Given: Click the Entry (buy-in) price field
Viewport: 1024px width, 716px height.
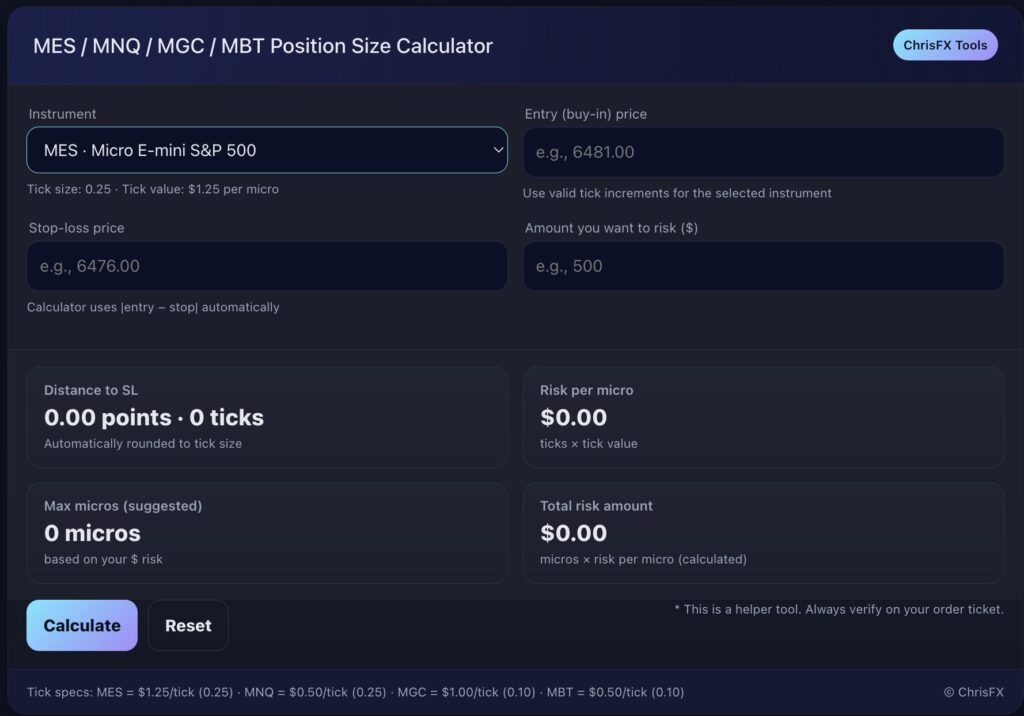Looking at the screenshot, I should point(764,151).
